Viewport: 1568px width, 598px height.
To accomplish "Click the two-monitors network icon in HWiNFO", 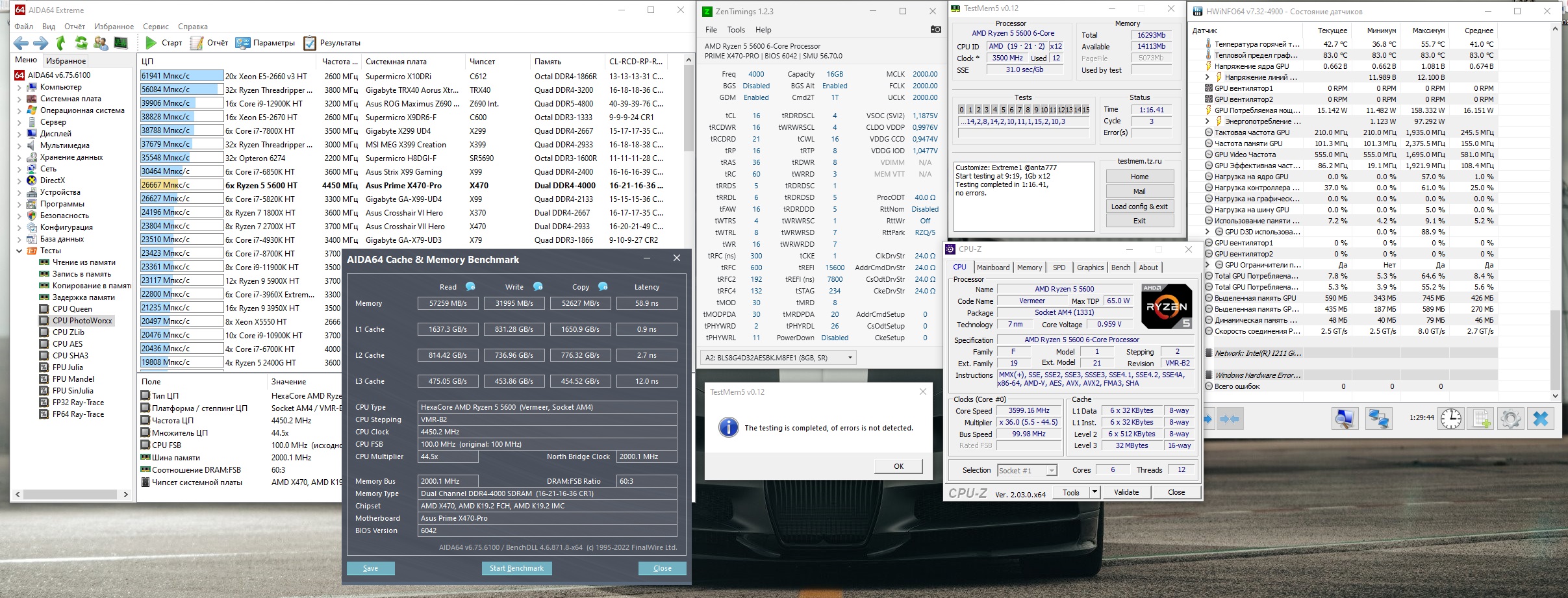I will 1378,419.
